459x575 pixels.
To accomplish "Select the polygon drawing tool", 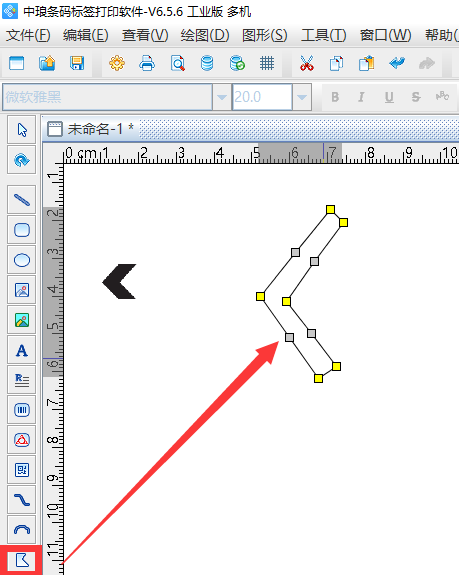I will click(x=22, y=560).
